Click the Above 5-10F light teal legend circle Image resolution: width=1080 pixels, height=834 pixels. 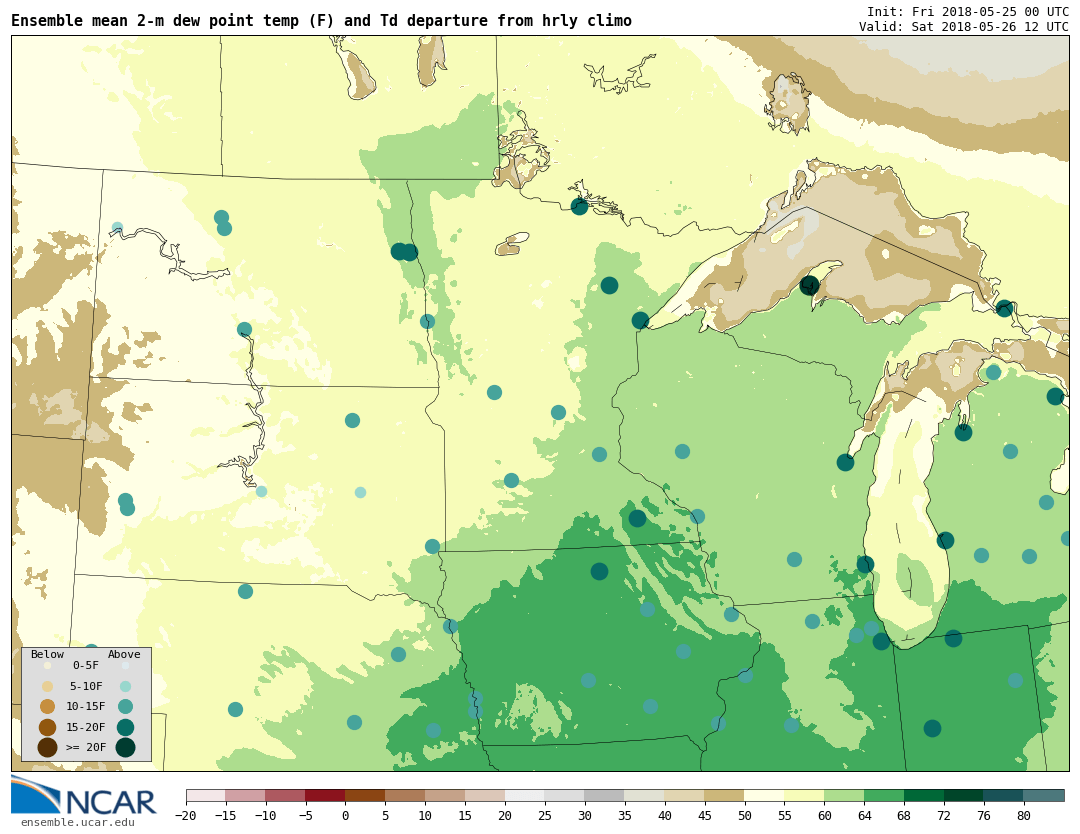point(125,687)
